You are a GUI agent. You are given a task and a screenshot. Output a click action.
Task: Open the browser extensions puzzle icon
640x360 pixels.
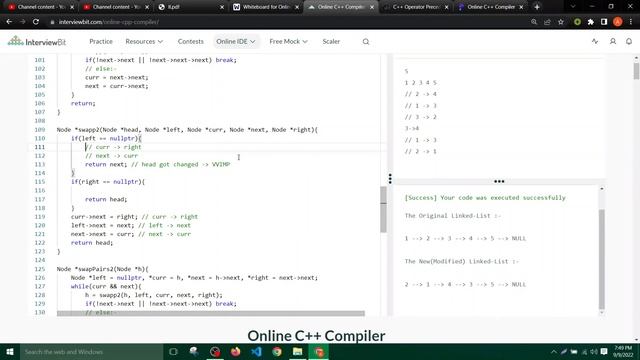pyautogui.click(x=591, y=22)
